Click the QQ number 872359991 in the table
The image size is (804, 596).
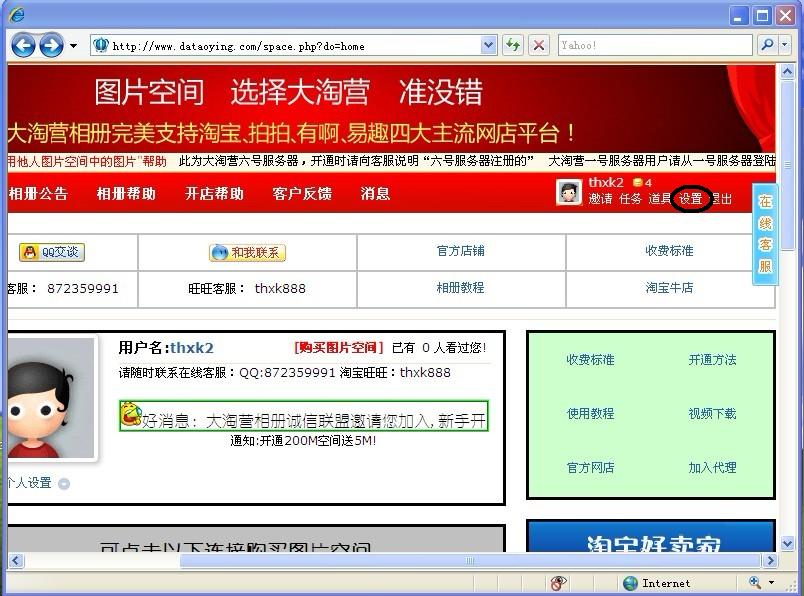83,289
